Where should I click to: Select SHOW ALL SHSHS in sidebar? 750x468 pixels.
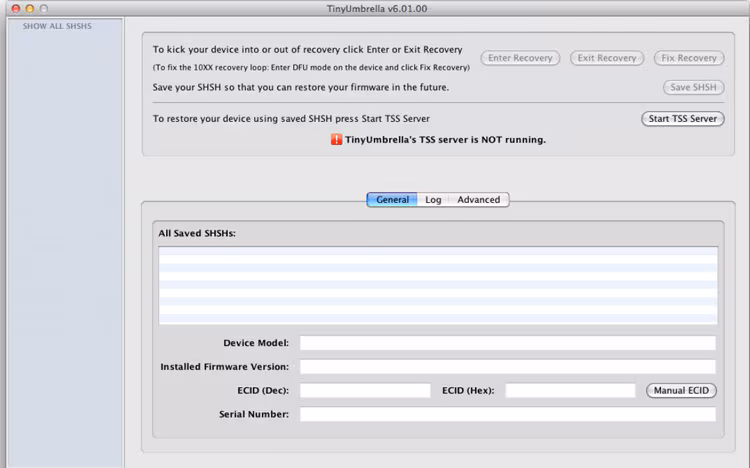click(57, 26)
